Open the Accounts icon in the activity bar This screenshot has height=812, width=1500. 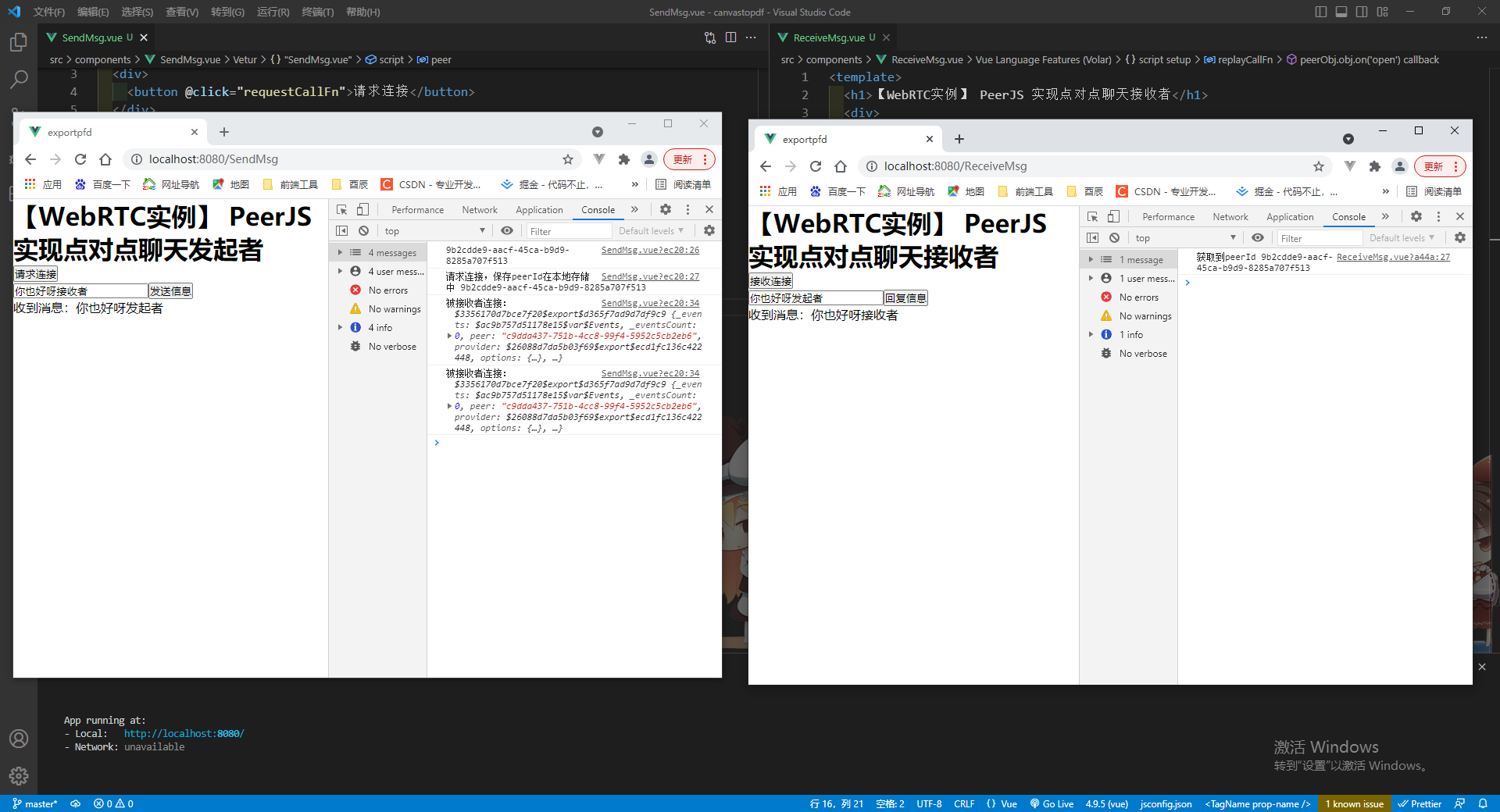[x=19, y=739]
